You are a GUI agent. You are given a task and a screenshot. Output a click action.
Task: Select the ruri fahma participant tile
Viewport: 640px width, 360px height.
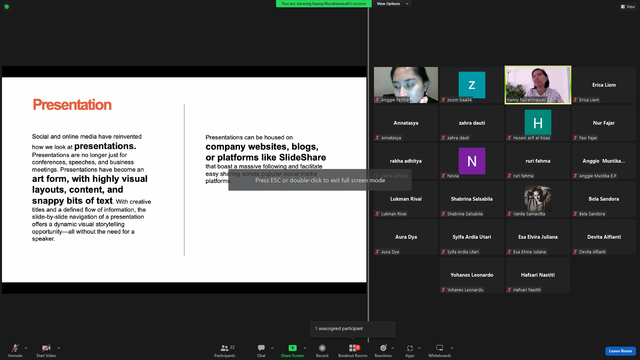tap(538, 161)
